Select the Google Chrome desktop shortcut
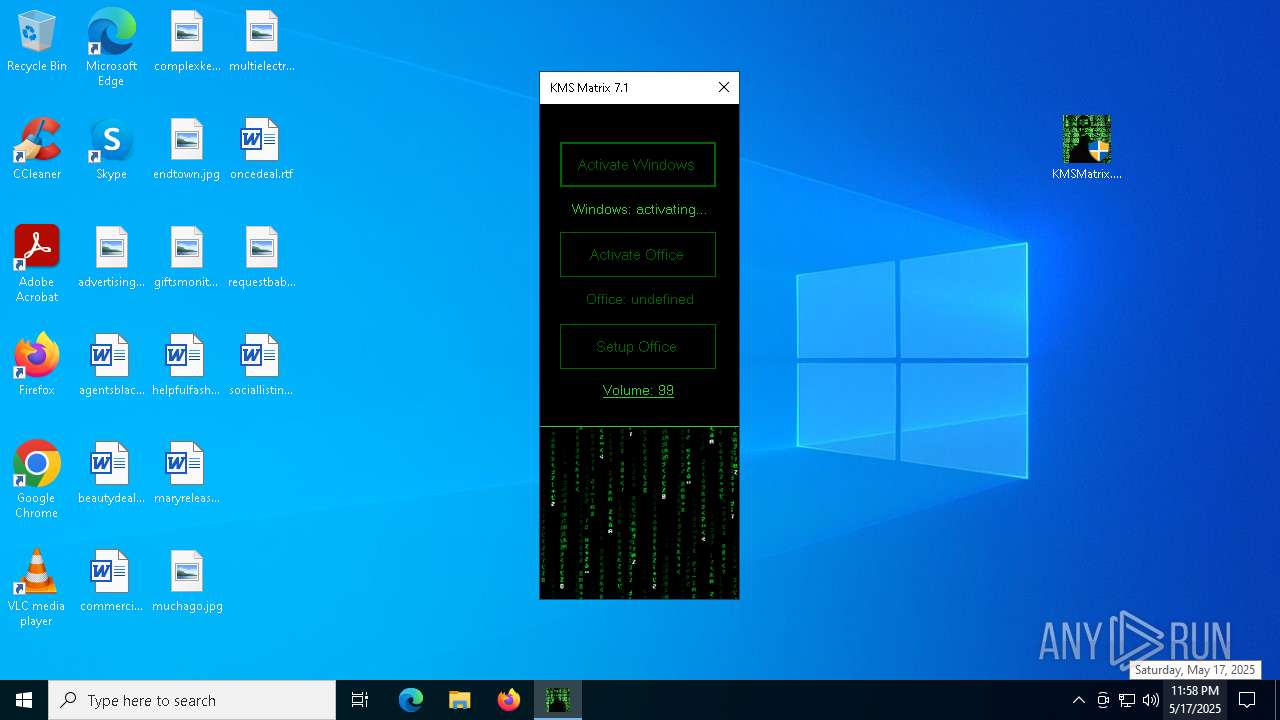 [x=37, y=480]
